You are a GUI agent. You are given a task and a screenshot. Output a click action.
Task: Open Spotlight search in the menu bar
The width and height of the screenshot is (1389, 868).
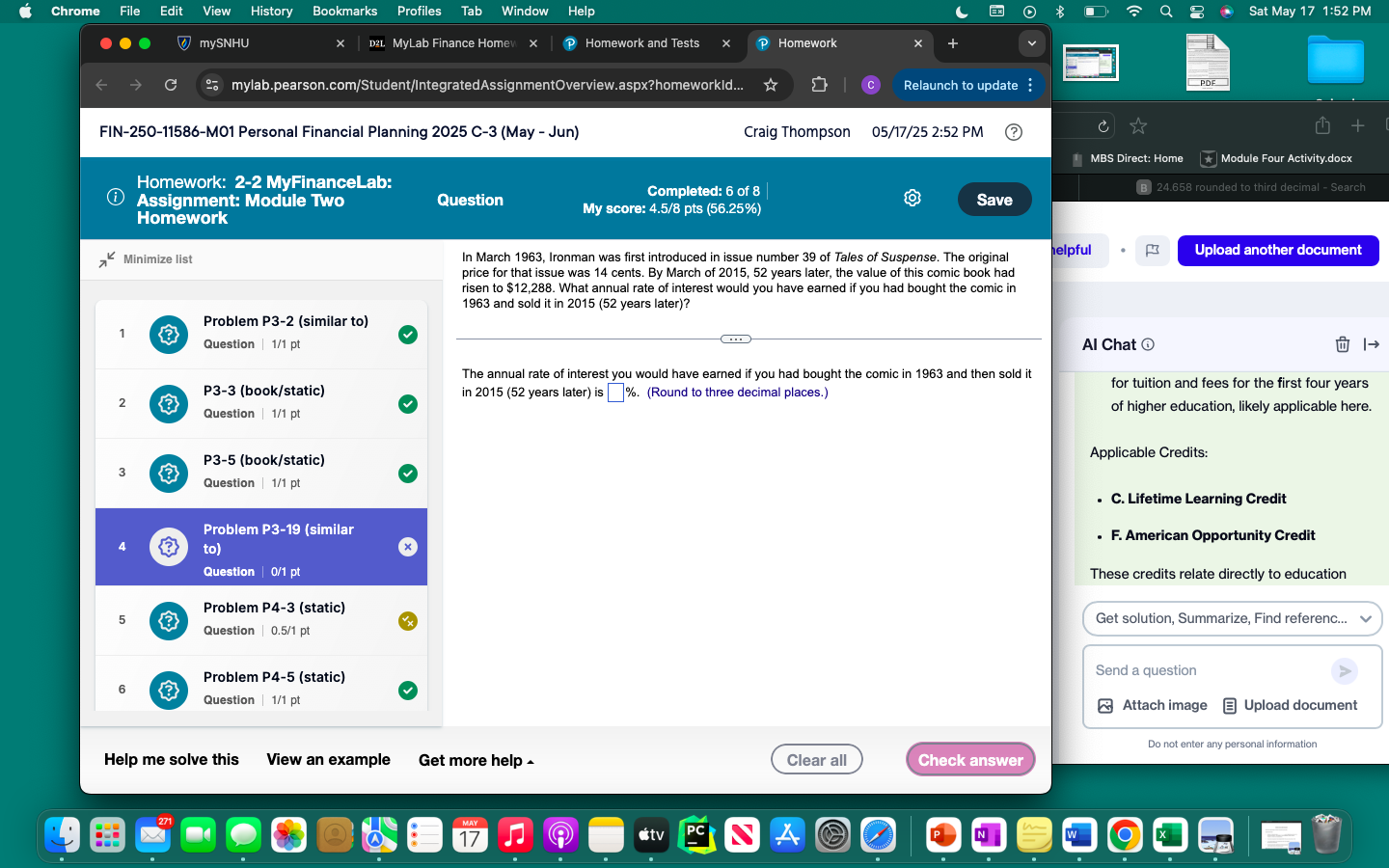(x=1166, y=12)
